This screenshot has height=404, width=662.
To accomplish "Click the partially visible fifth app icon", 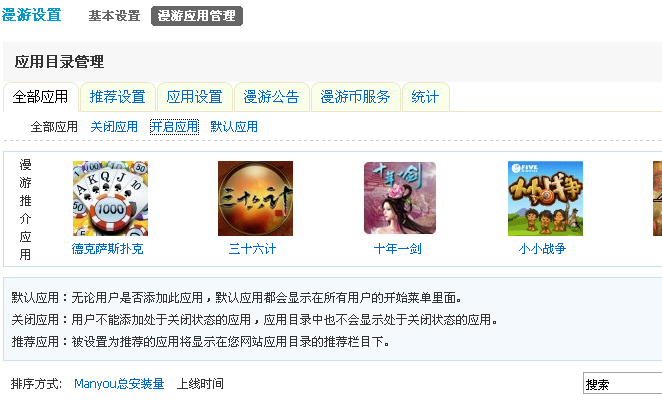I will click(x=657, y=198).
